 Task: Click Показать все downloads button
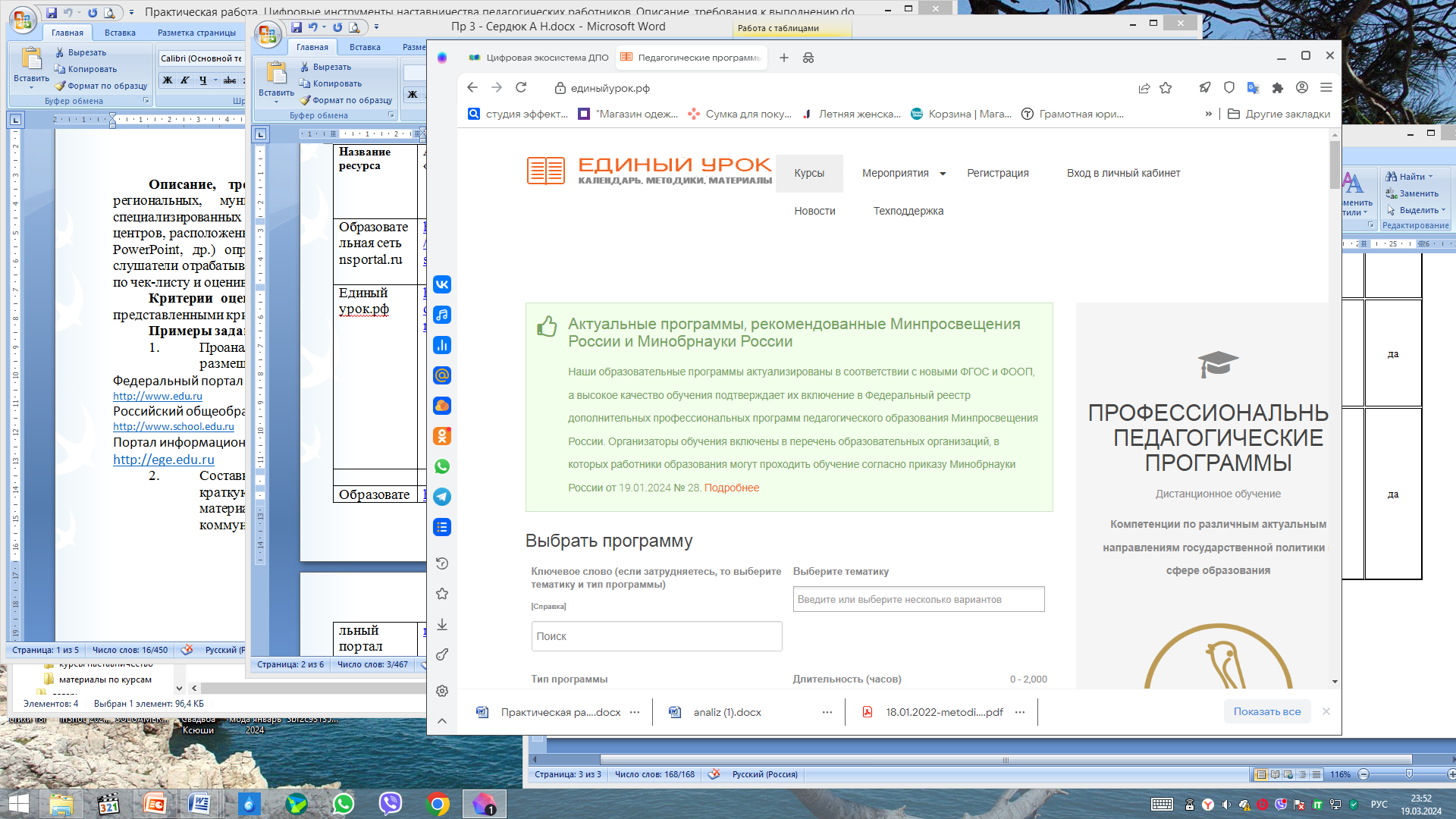(1266, 711)
